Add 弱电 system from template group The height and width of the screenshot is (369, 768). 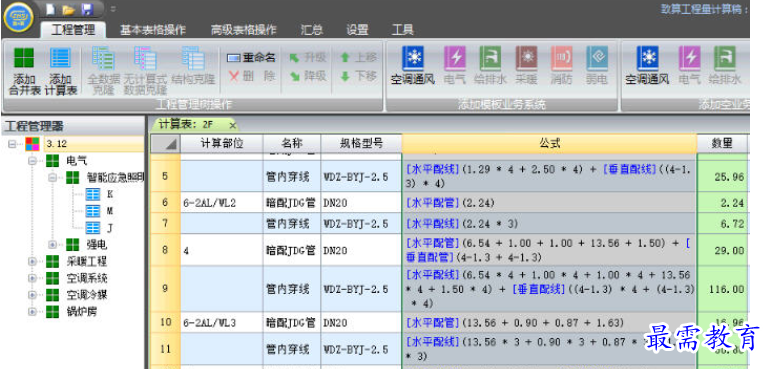pyautogui.click(x=597, y=66)
